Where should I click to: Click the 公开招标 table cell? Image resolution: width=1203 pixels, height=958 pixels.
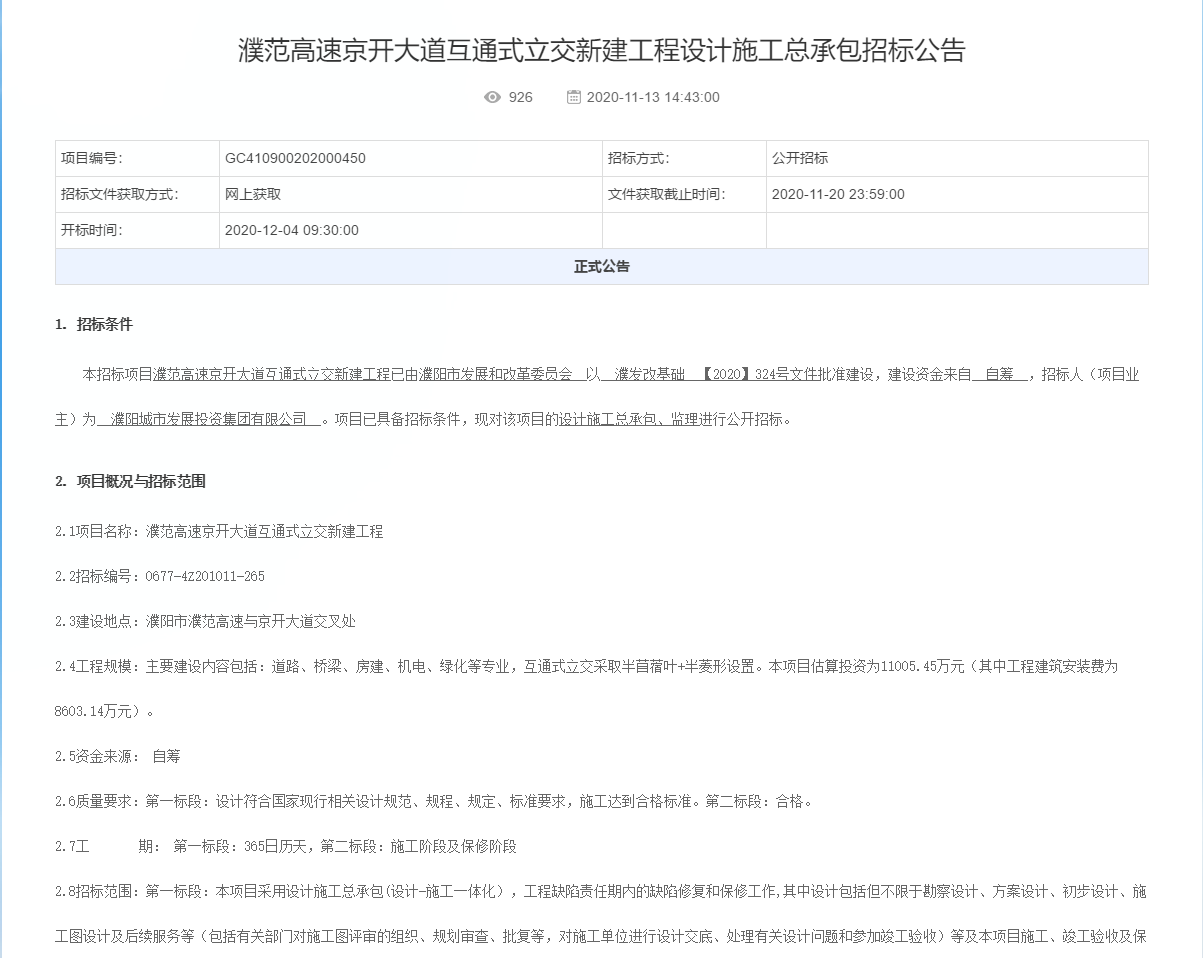800,159
